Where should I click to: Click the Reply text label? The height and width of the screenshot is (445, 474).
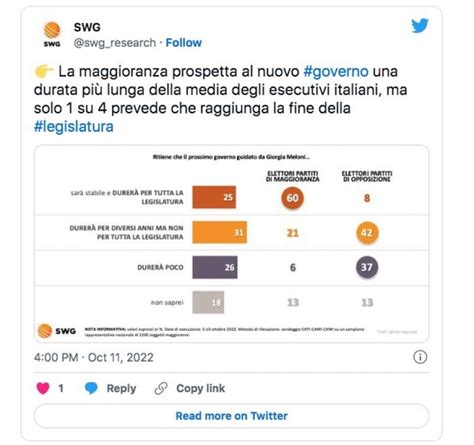point(121,388)
